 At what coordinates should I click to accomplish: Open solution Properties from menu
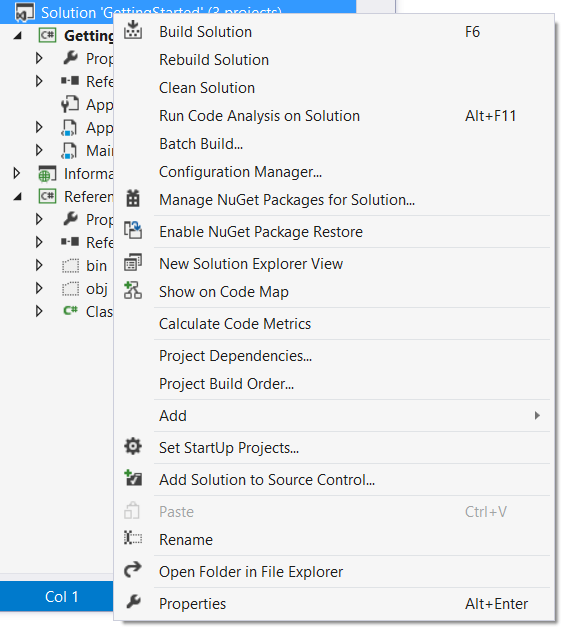click(334, 604)
